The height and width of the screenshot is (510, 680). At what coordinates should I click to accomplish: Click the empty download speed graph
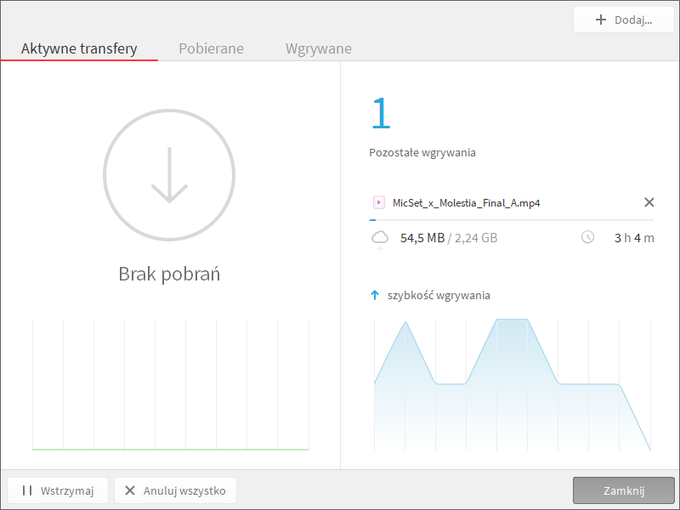pyautogui.click(x=170, y=384)
